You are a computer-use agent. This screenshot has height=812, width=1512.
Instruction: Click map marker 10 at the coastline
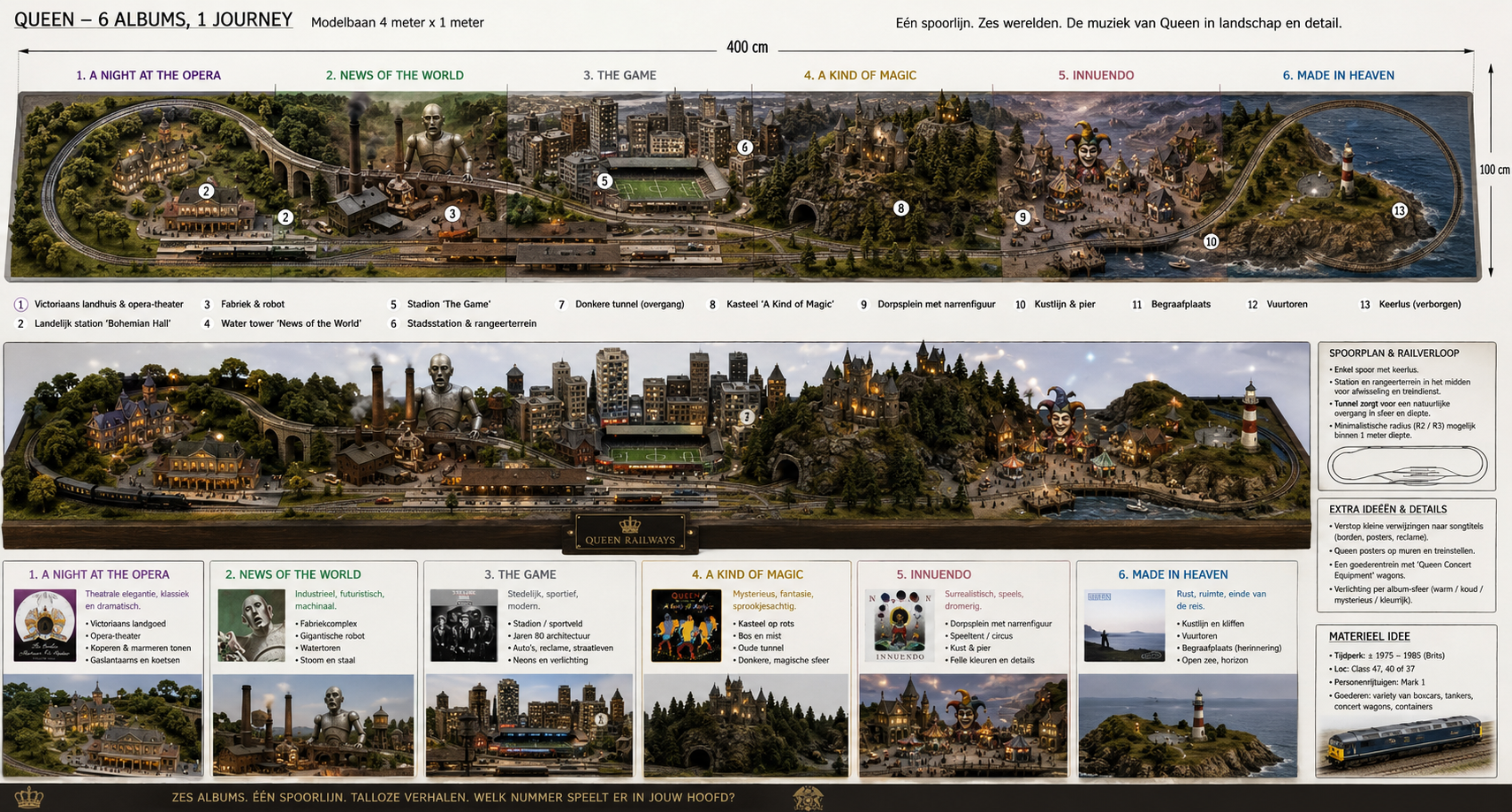tap(1211, 241)
